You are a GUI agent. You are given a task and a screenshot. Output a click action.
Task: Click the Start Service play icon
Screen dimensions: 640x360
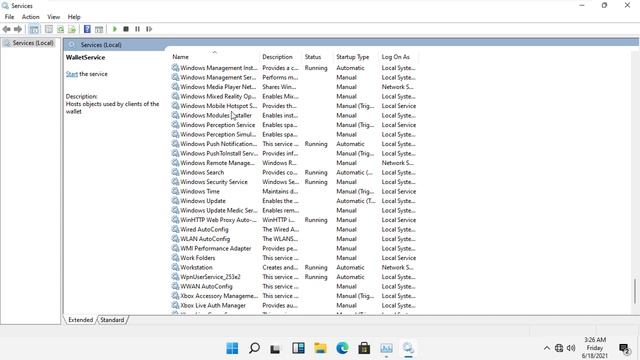point(115,29)
